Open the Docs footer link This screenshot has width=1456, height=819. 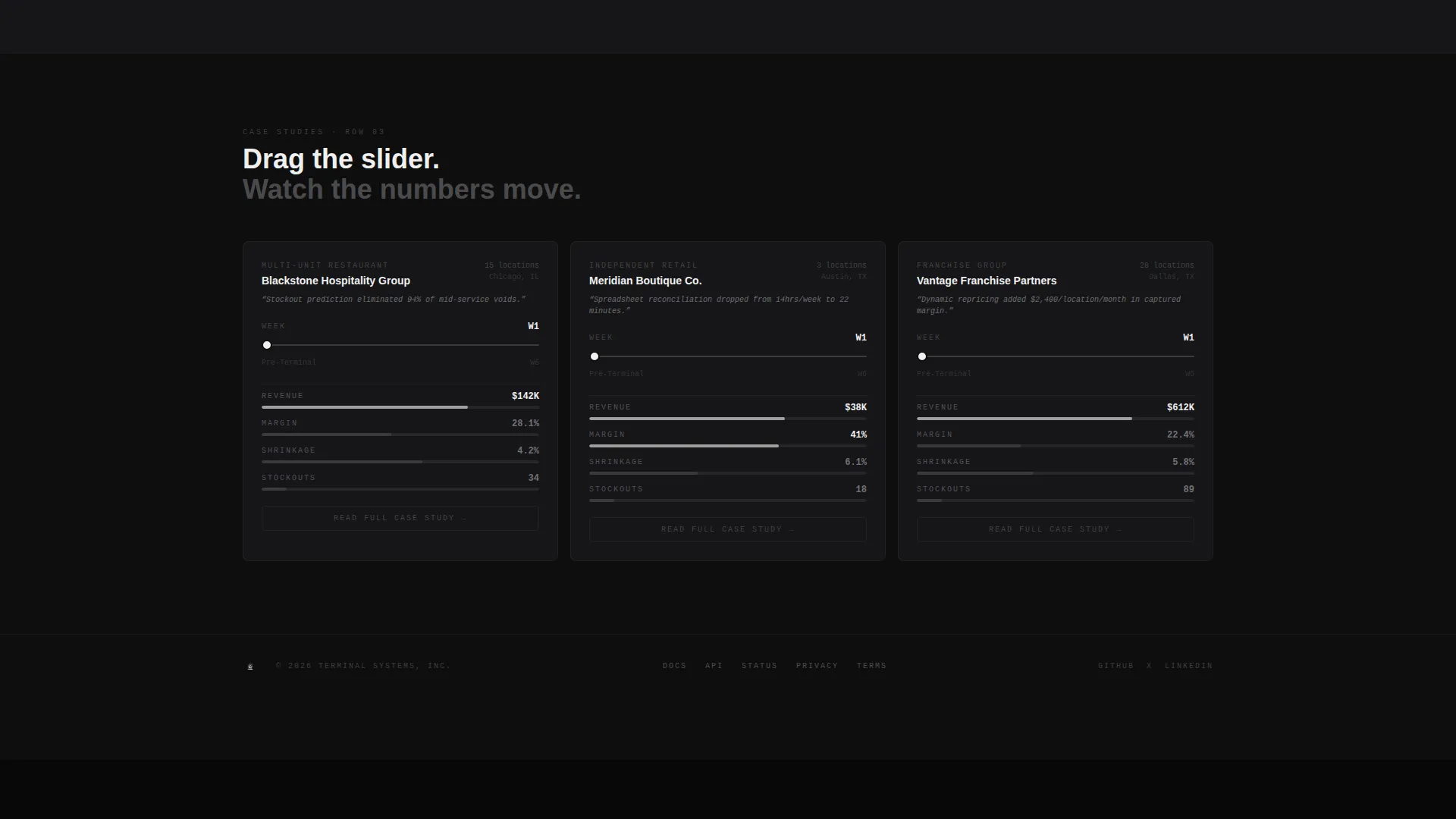[x=674, y=666]
